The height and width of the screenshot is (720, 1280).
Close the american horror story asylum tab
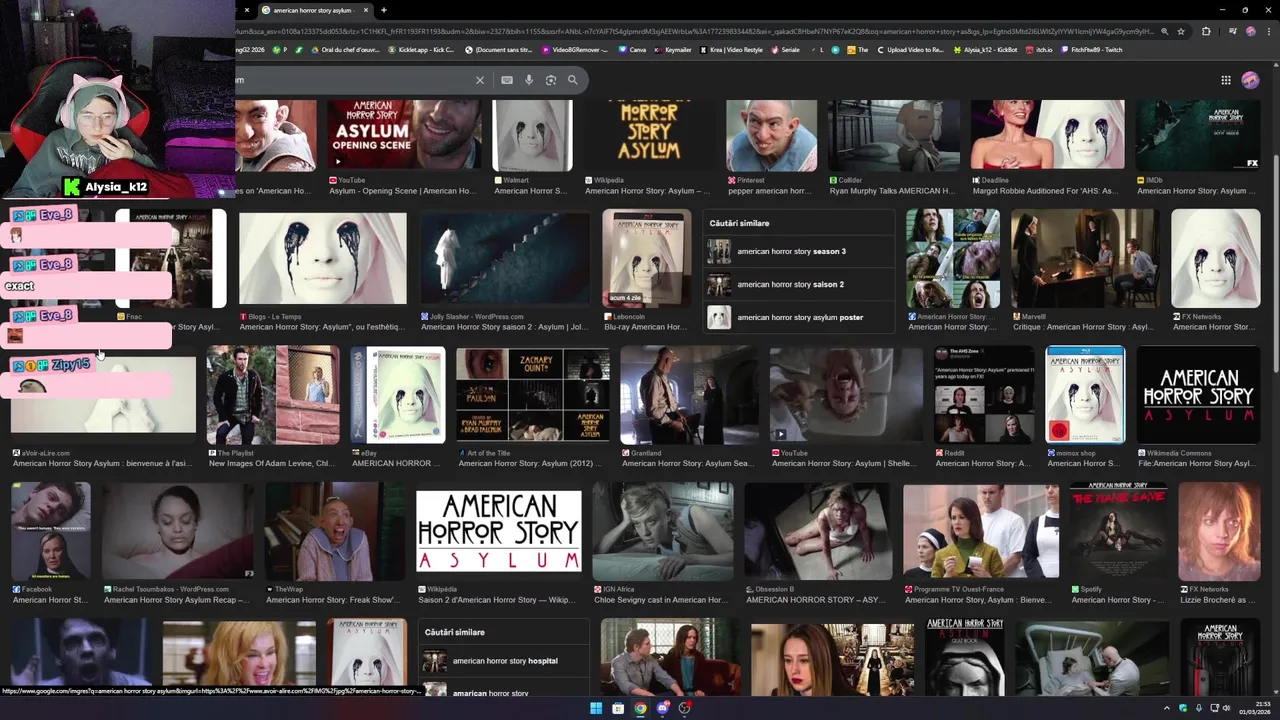tap(366, 10)
